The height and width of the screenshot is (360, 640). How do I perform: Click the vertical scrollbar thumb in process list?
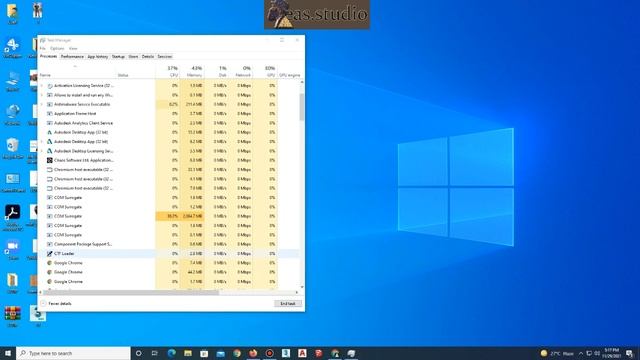[302, 107]
